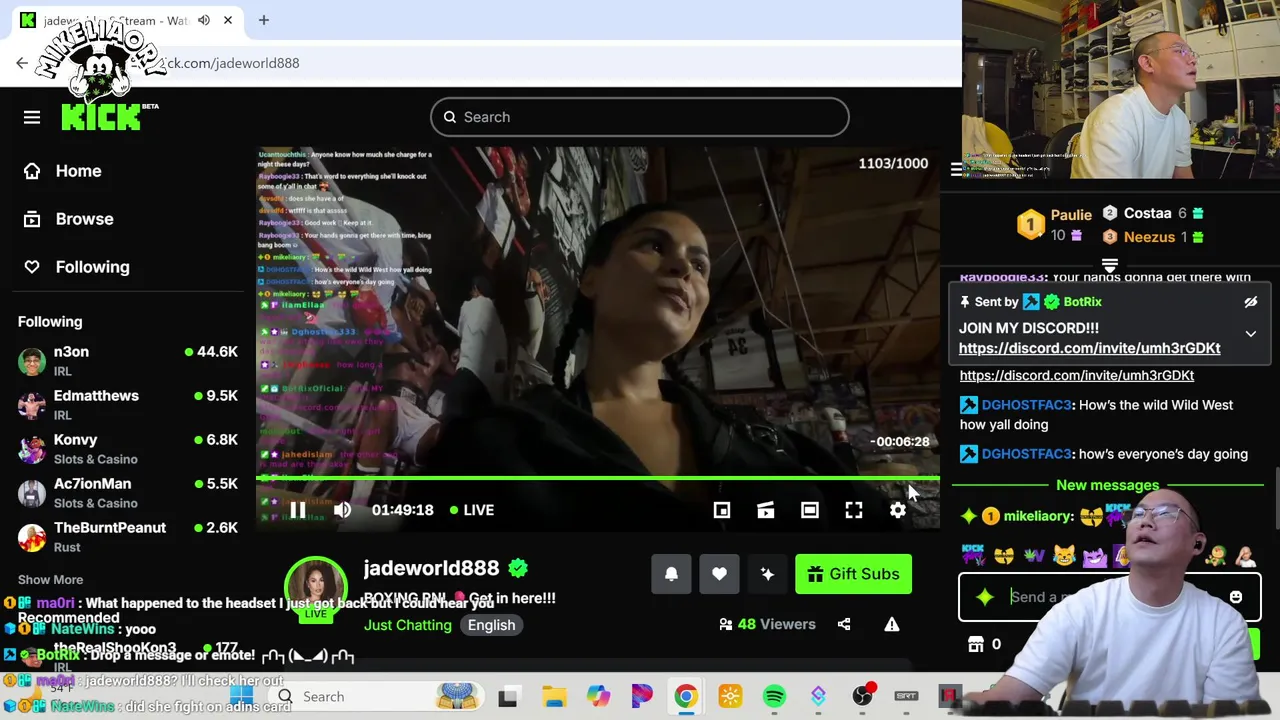This screenshot has height=720, width=1280.
Task: Open Konvy channel from sidebar
Action: tap(128, 449)
